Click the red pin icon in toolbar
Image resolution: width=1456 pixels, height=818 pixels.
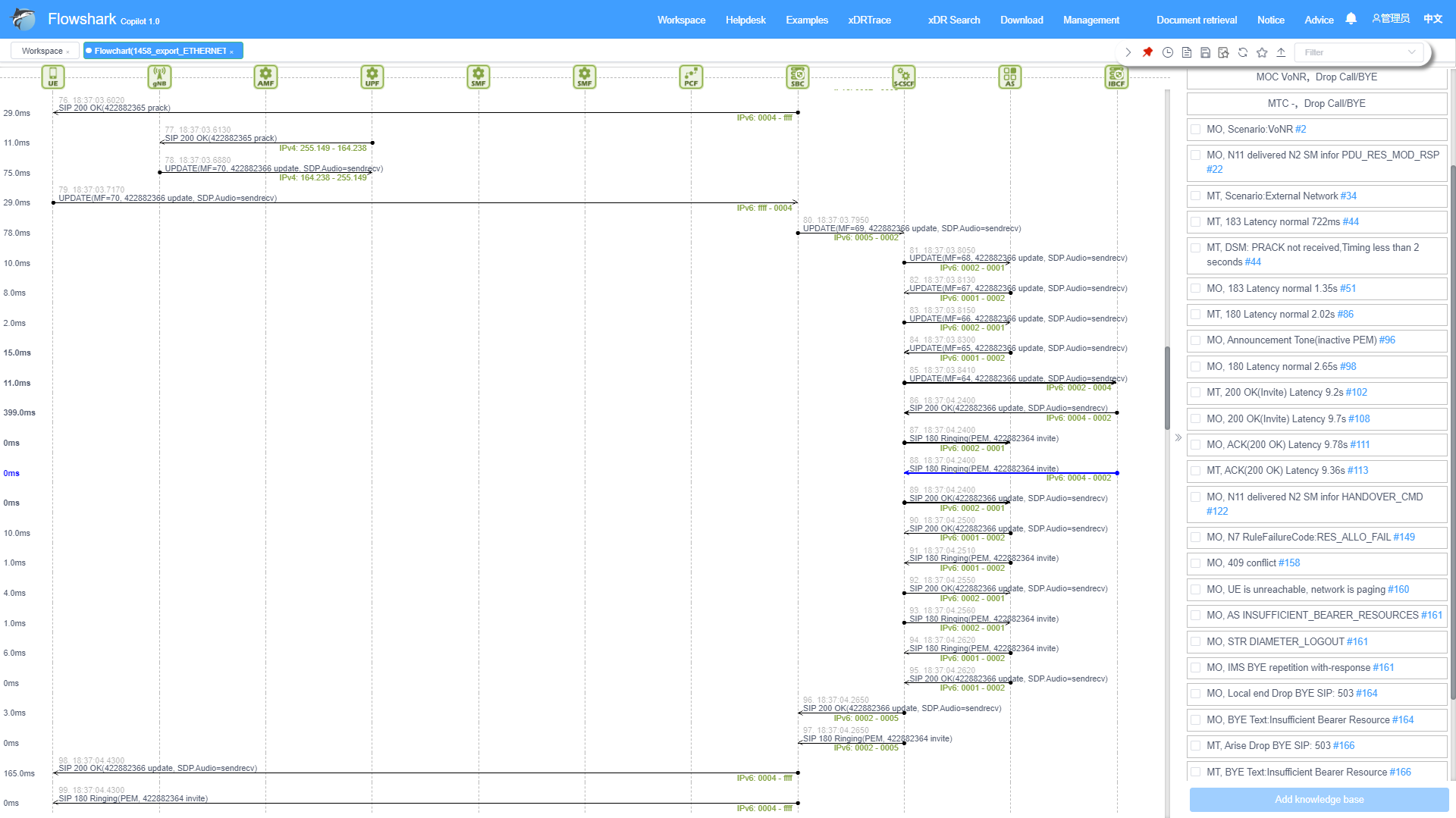pos(1147,52)
